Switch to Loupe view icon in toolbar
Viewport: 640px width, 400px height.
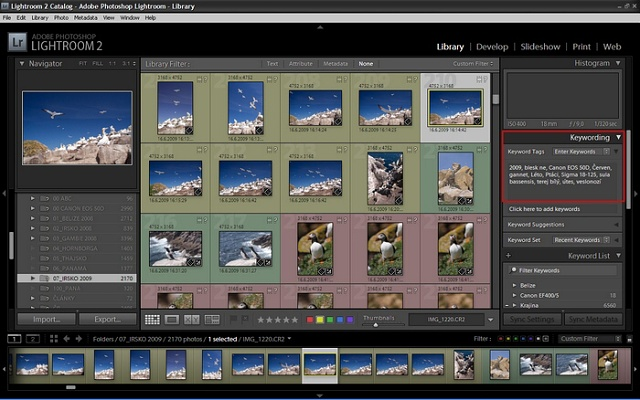click(172, 320)
